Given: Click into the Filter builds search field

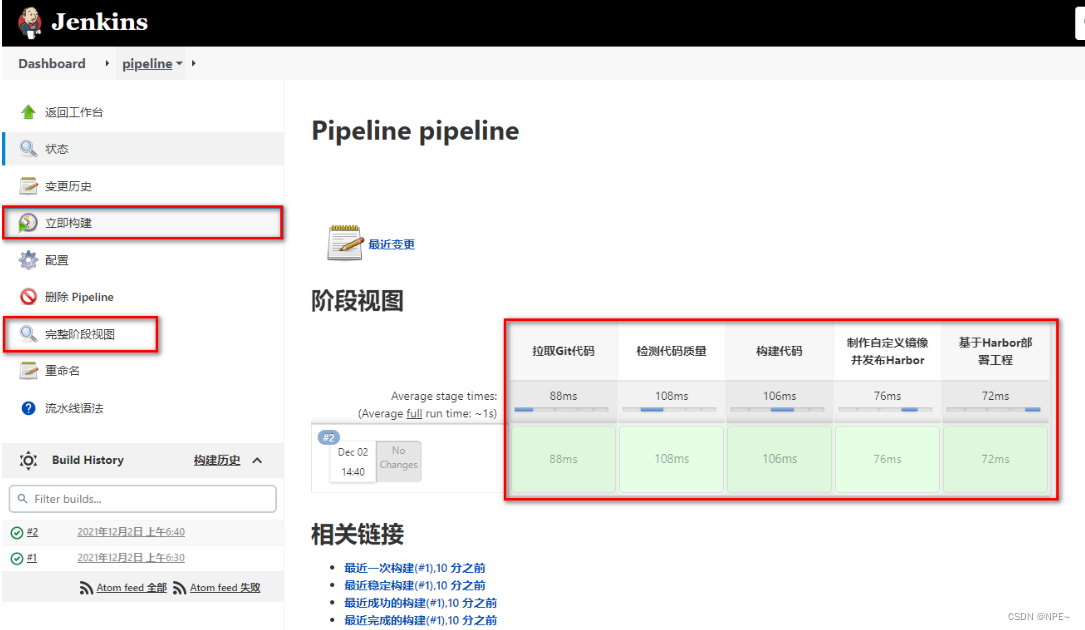Looking at the screenshot, I should (x=143, y=499).
